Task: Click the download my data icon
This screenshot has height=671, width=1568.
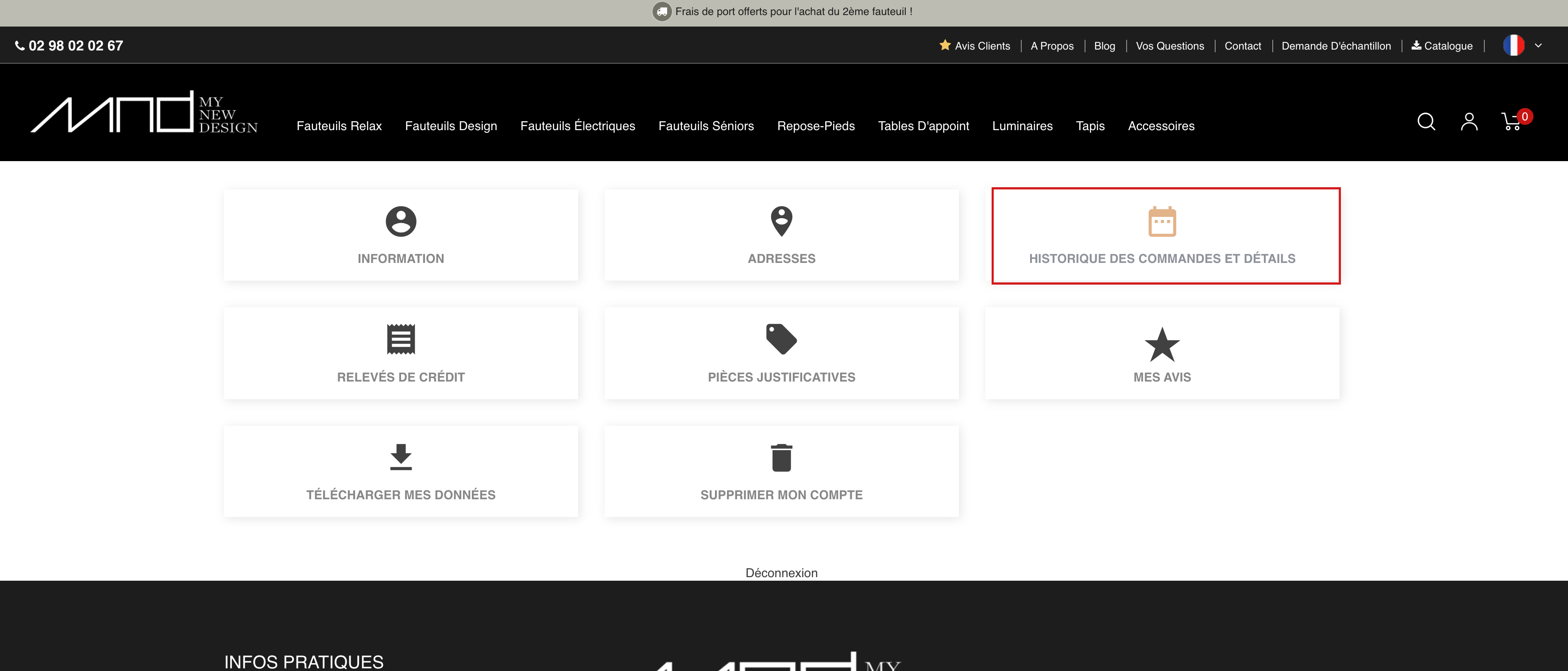Action: (x=401, y=458)
